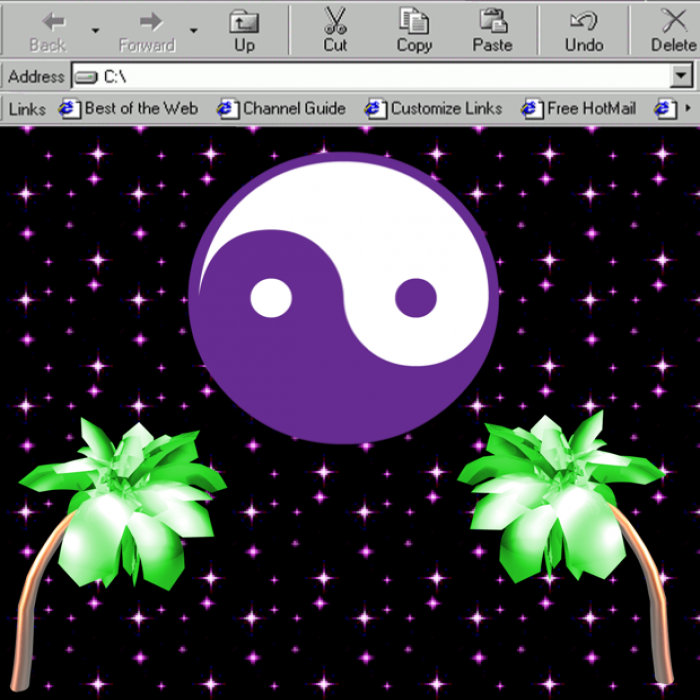Viewport: 700px width, 700px height.
Task: Click the Paste clipboard icon
Action: tap(492, 28)
